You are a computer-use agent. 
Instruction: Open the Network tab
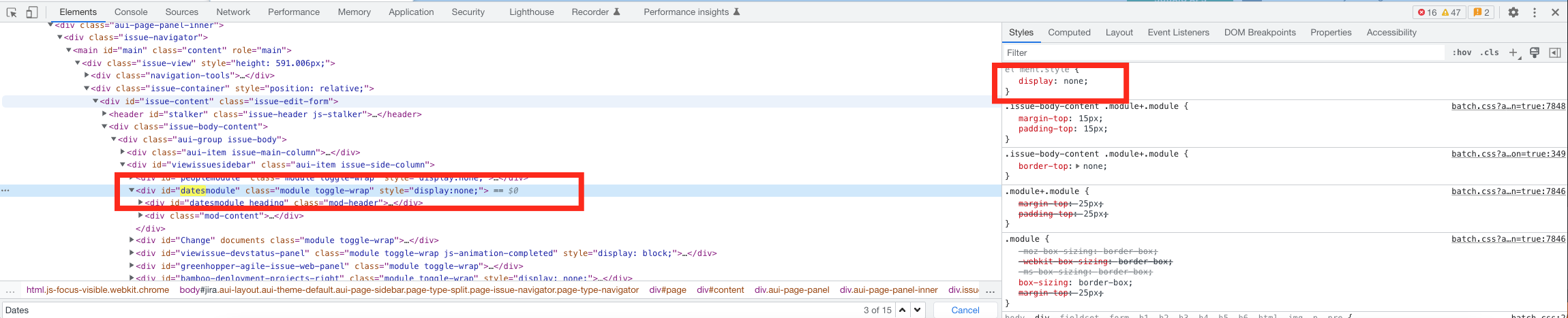point(233,12)
